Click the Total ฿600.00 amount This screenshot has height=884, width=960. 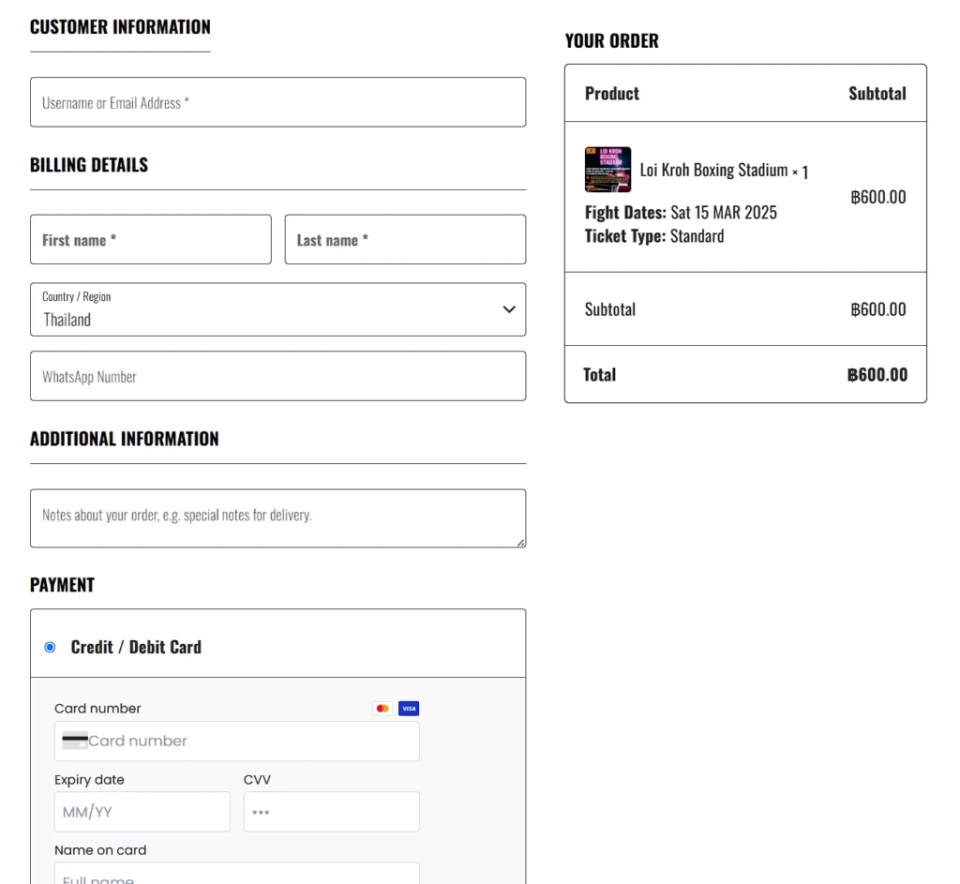(877, 375)
